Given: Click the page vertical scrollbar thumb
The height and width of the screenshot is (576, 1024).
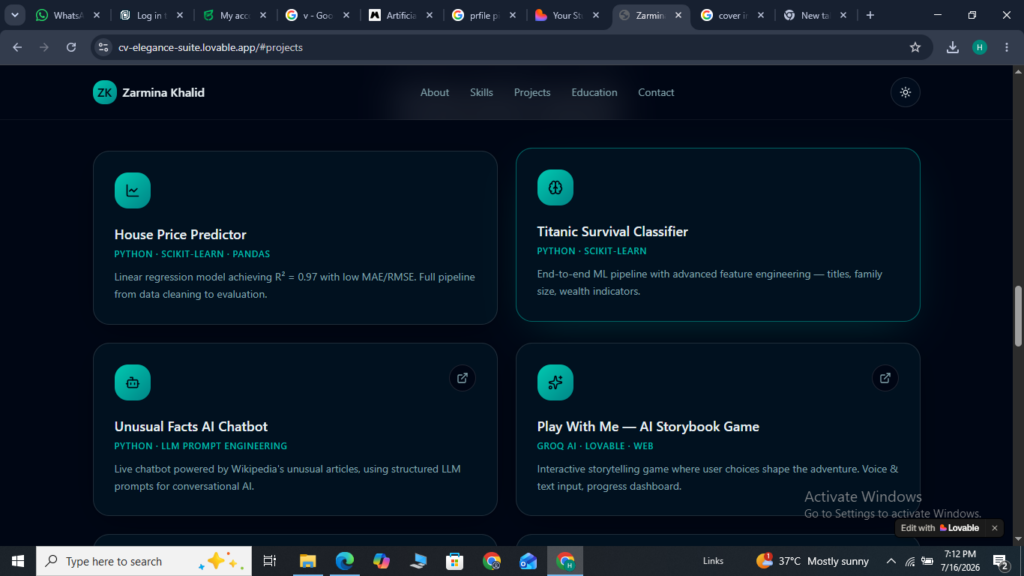Looking at the screenshot, I should point(1018,317).
